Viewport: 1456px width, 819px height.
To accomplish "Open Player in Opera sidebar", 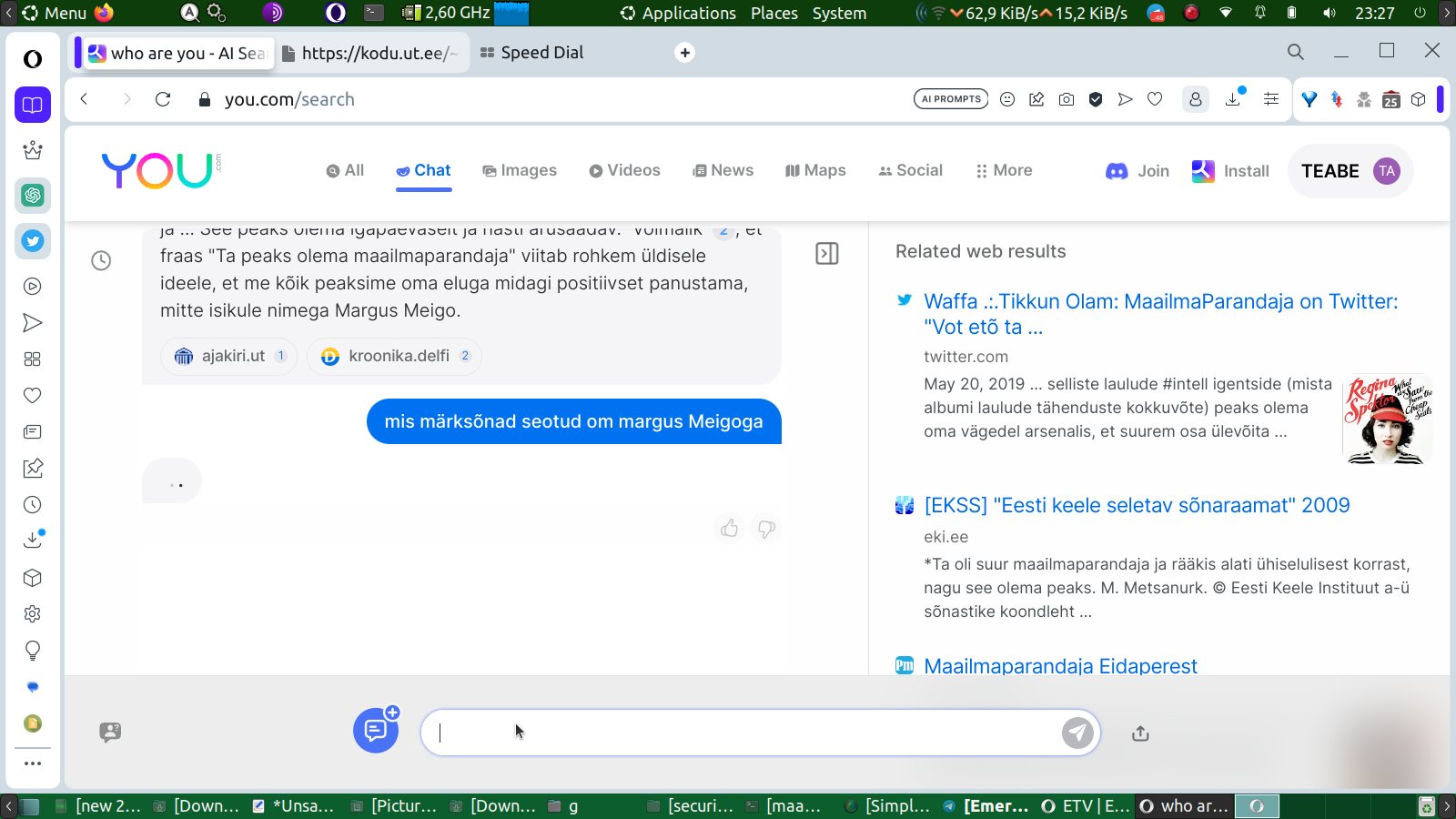I will point(33,287).
